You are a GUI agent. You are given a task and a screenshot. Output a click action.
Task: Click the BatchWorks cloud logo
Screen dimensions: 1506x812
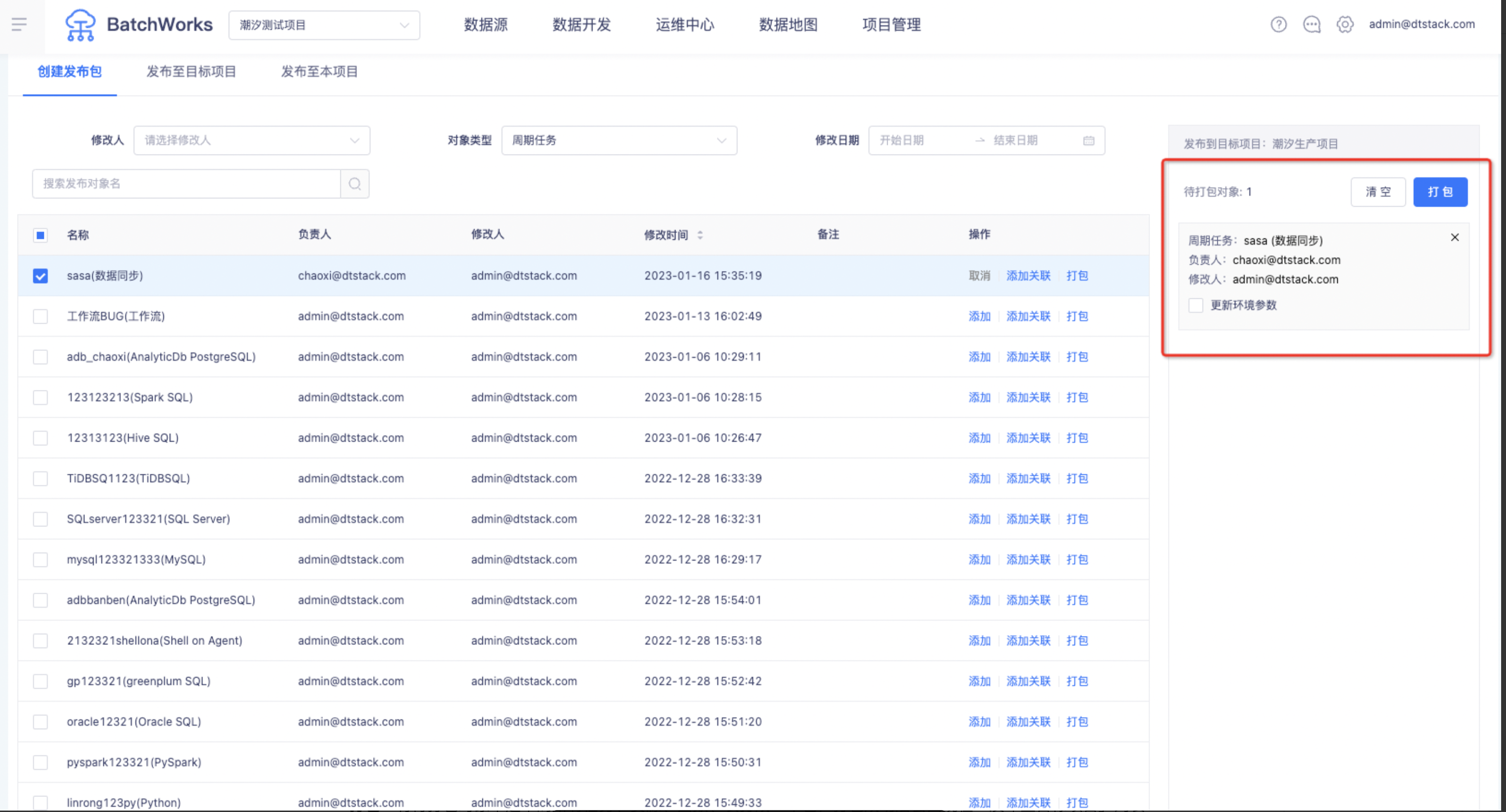click(80, 25)
